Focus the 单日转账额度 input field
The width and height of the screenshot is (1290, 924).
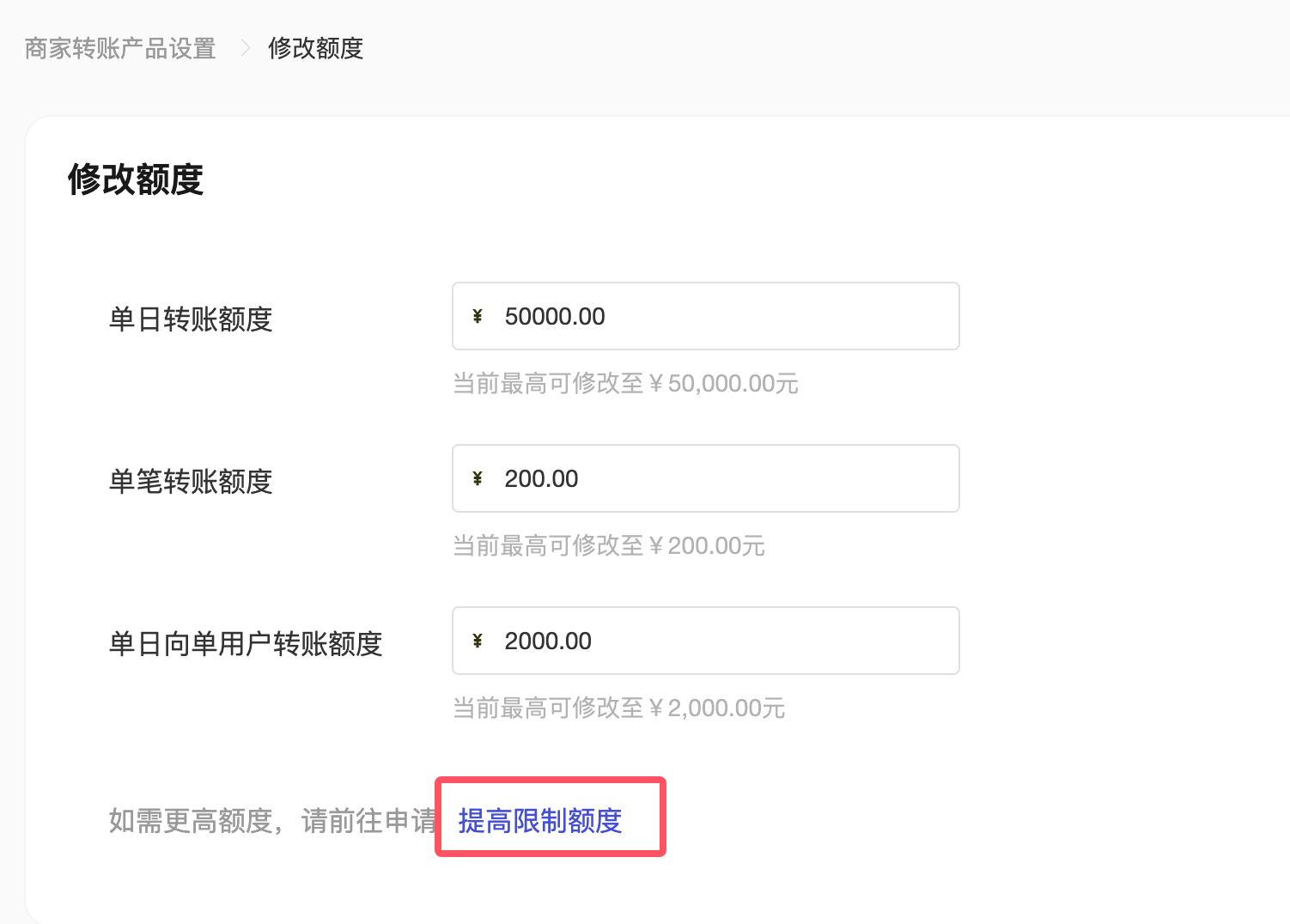706,316
